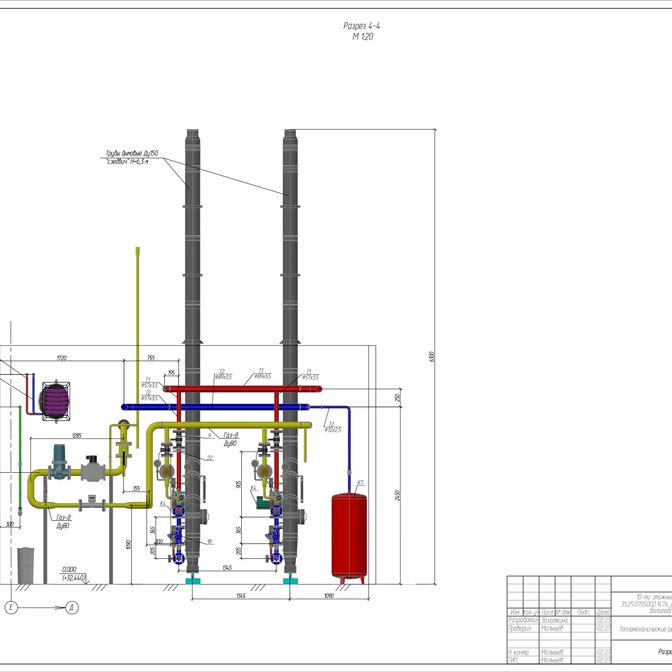This screenshot has height=672, width=672.
Task: Click the axis marker circle 'Д'
Action: tap(73, 607)
